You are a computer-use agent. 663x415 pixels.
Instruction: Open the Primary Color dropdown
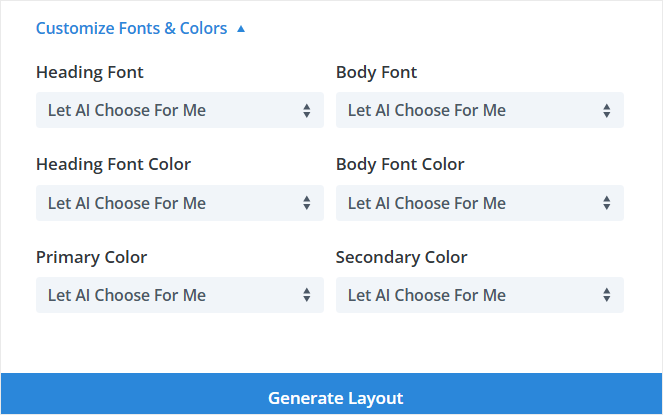pos(180,295)
